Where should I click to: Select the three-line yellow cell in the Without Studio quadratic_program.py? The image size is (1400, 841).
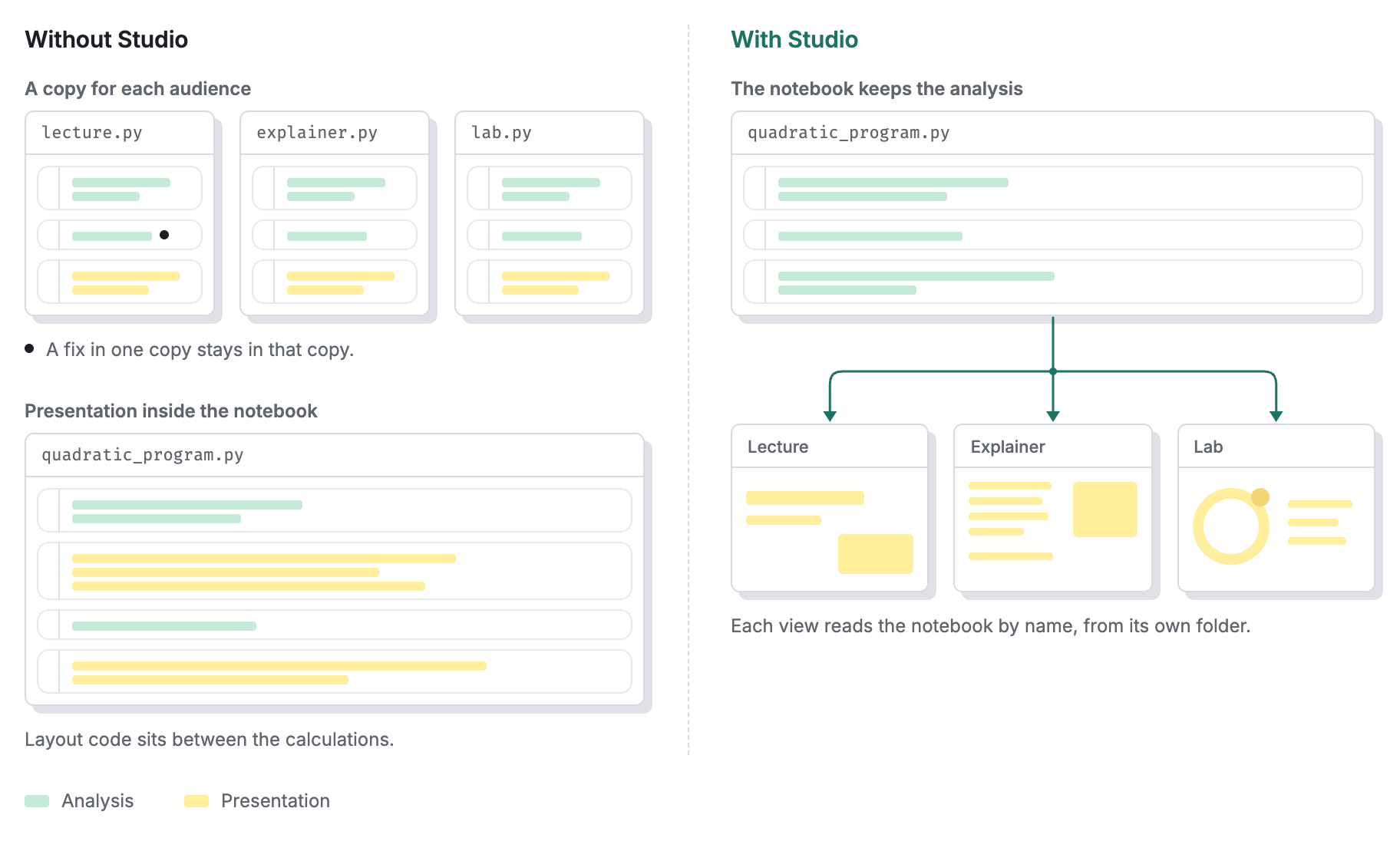click(x=335, y=571)
